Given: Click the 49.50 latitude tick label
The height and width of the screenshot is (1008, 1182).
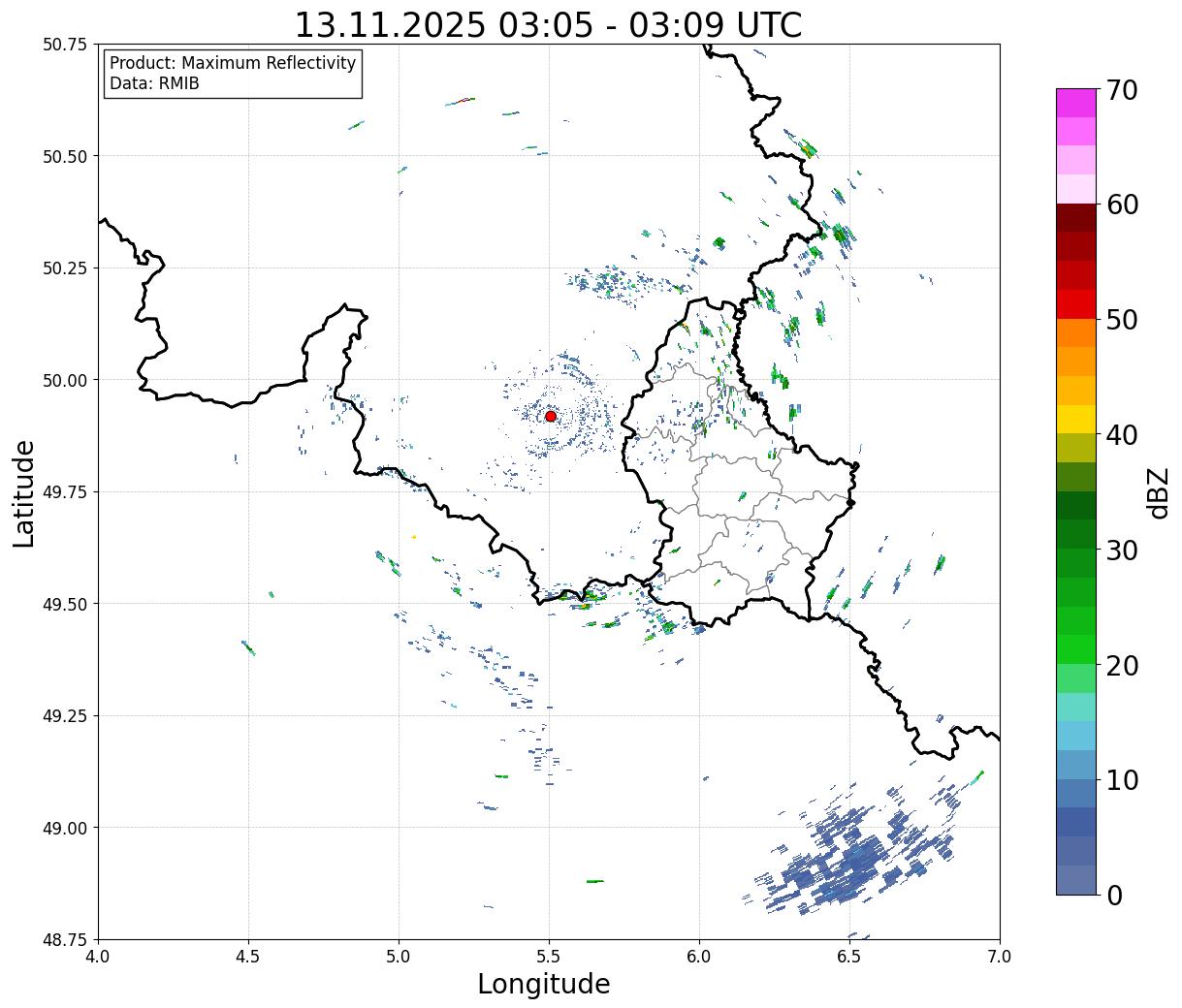Looking at the screenshot, I should (x=65, y=604).
